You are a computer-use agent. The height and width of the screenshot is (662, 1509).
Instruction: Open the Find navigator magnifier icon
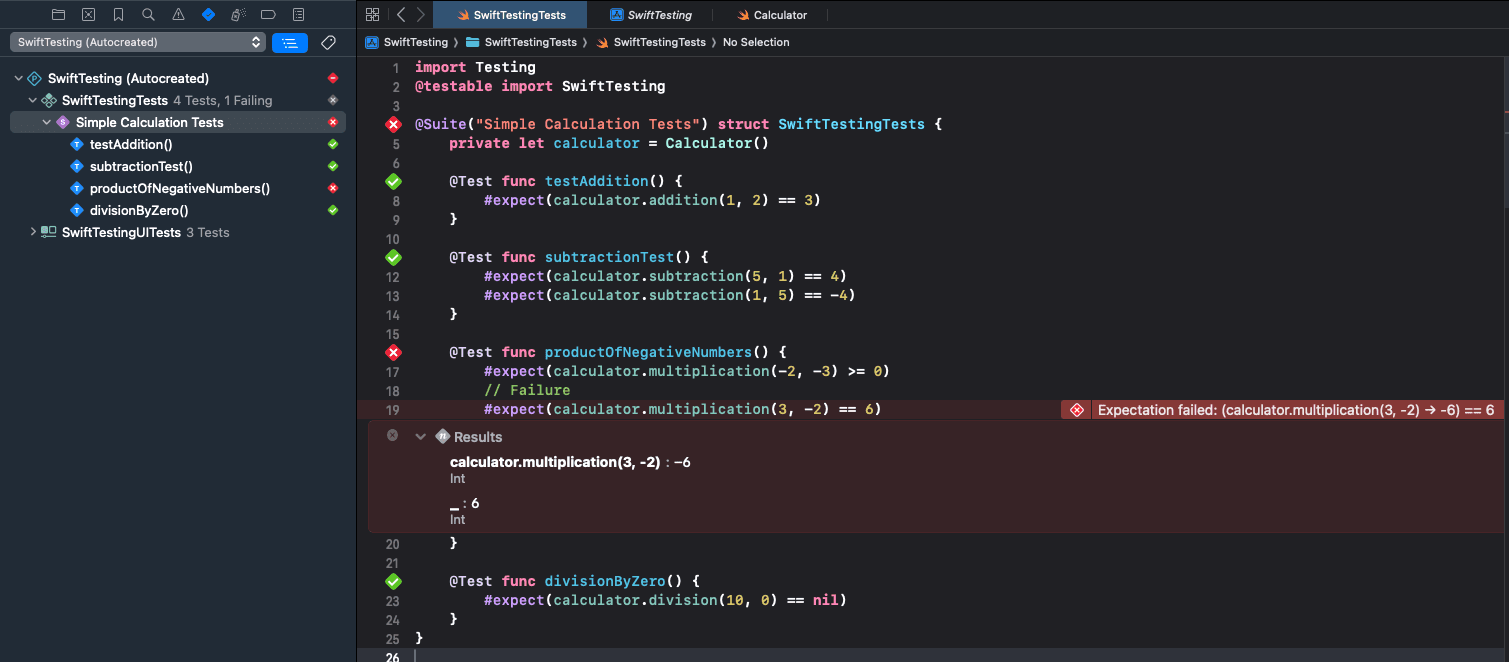[x=148, y=15]
